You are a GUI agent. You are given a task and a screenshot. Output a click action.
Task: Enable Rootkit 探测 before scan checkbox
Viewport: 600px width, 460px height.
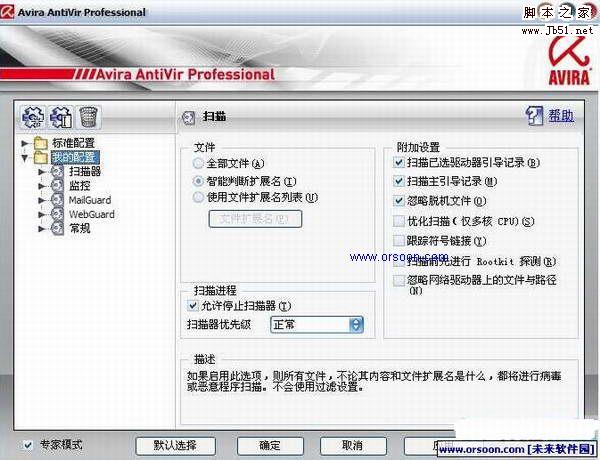[399, 261]
